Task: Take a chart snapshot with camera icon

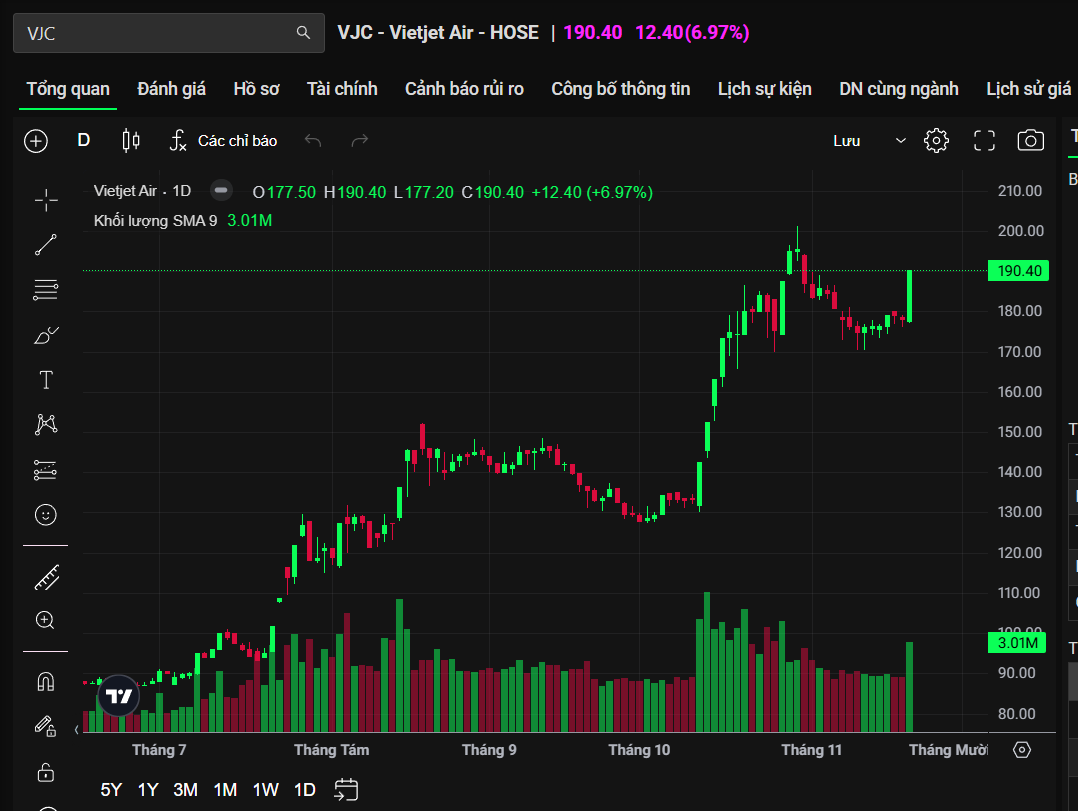Action: (1030, 141)
